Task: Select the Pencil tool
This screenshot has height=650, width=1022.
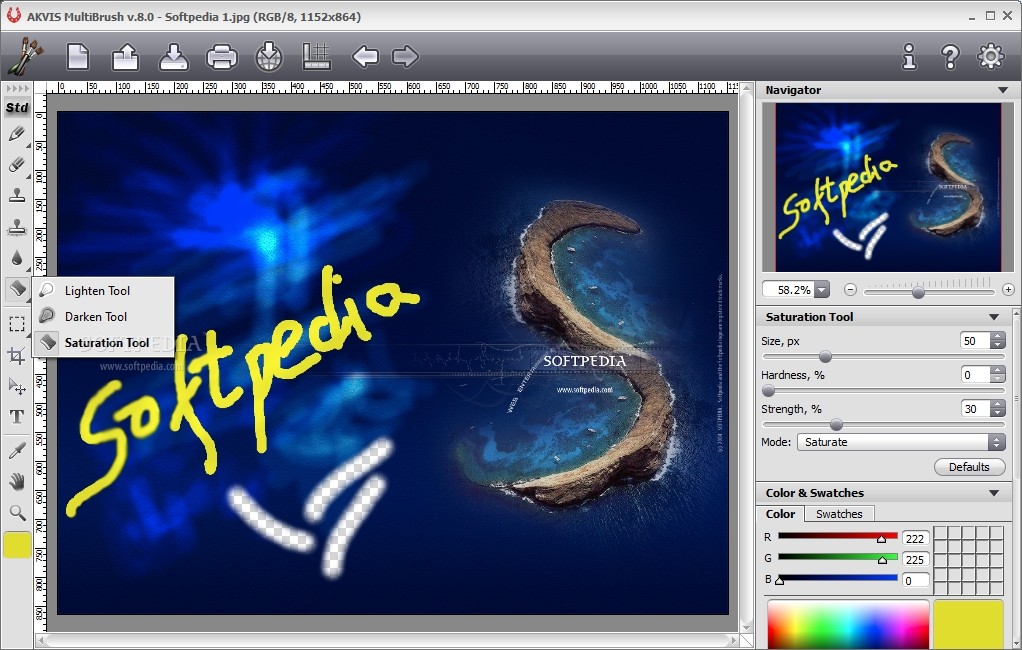Action: tap(16, 134)
